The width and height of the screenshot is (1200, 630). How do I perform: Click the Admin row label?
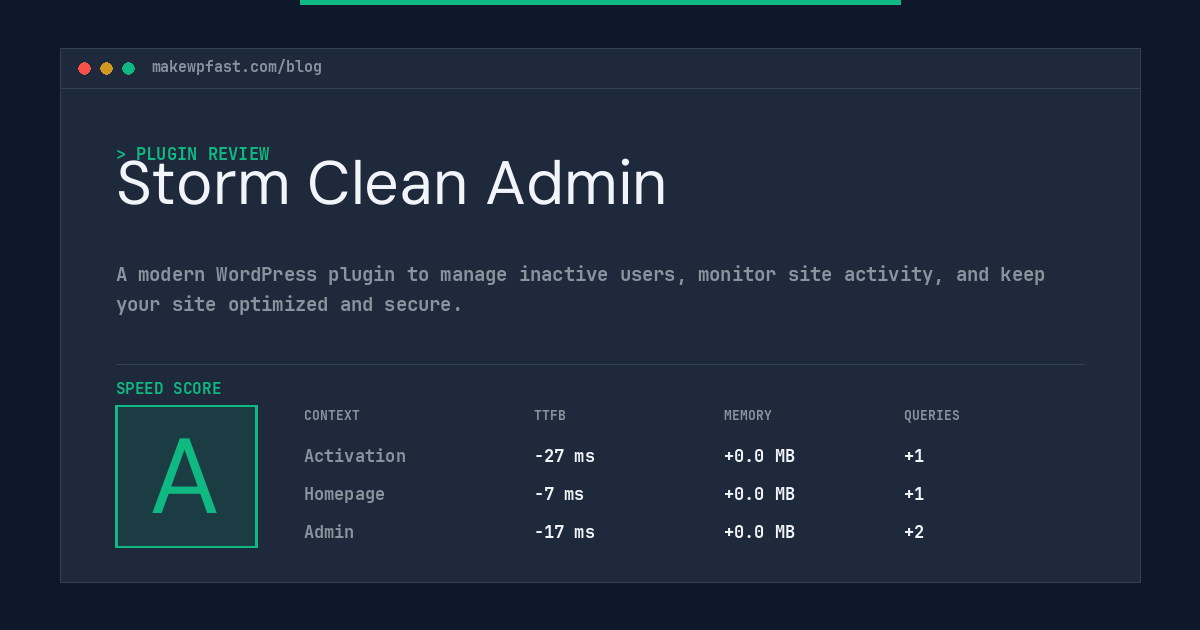coord(329,532)
